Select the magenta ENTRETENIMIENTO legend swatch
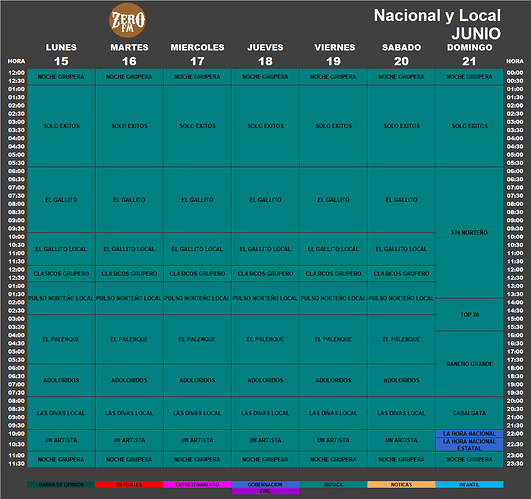Image resolution: width=531 pixels, height=499 pixels. [197, 484]
